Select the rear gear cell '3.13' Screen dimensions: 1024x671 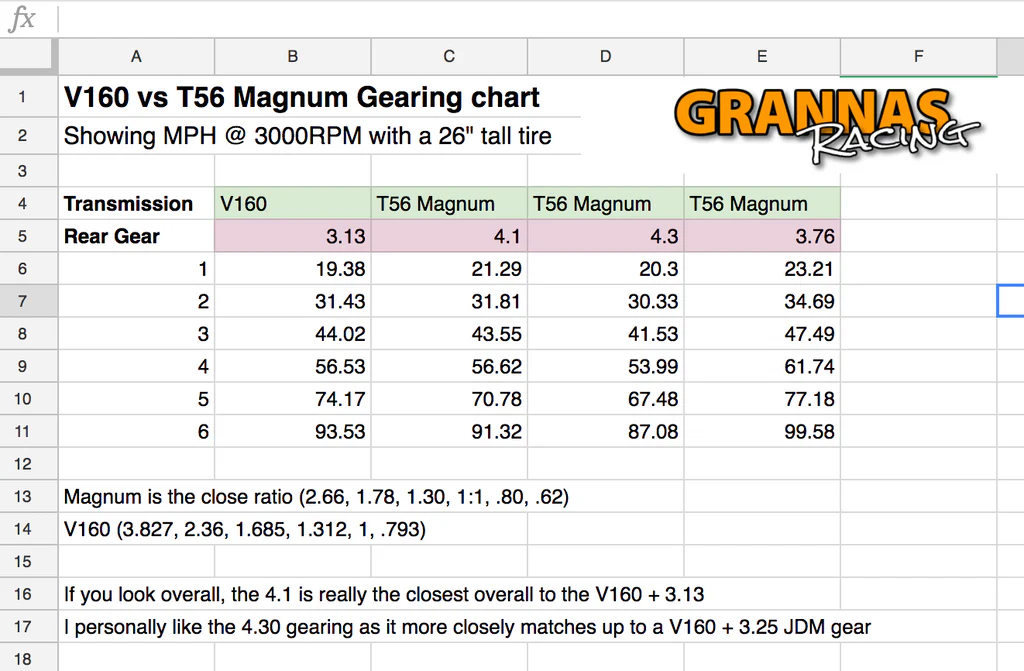pyautogui.click(x=293, y=236)
